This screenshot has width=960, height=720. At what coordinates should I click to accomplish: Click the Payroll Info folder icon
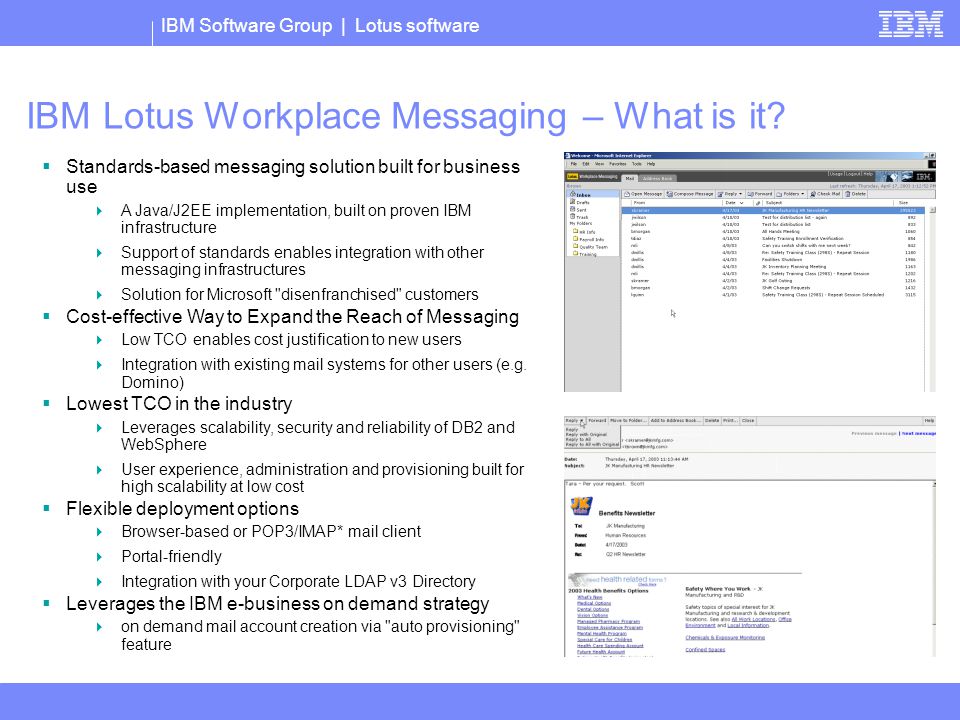pyautogui.click(x=576, y=239)
